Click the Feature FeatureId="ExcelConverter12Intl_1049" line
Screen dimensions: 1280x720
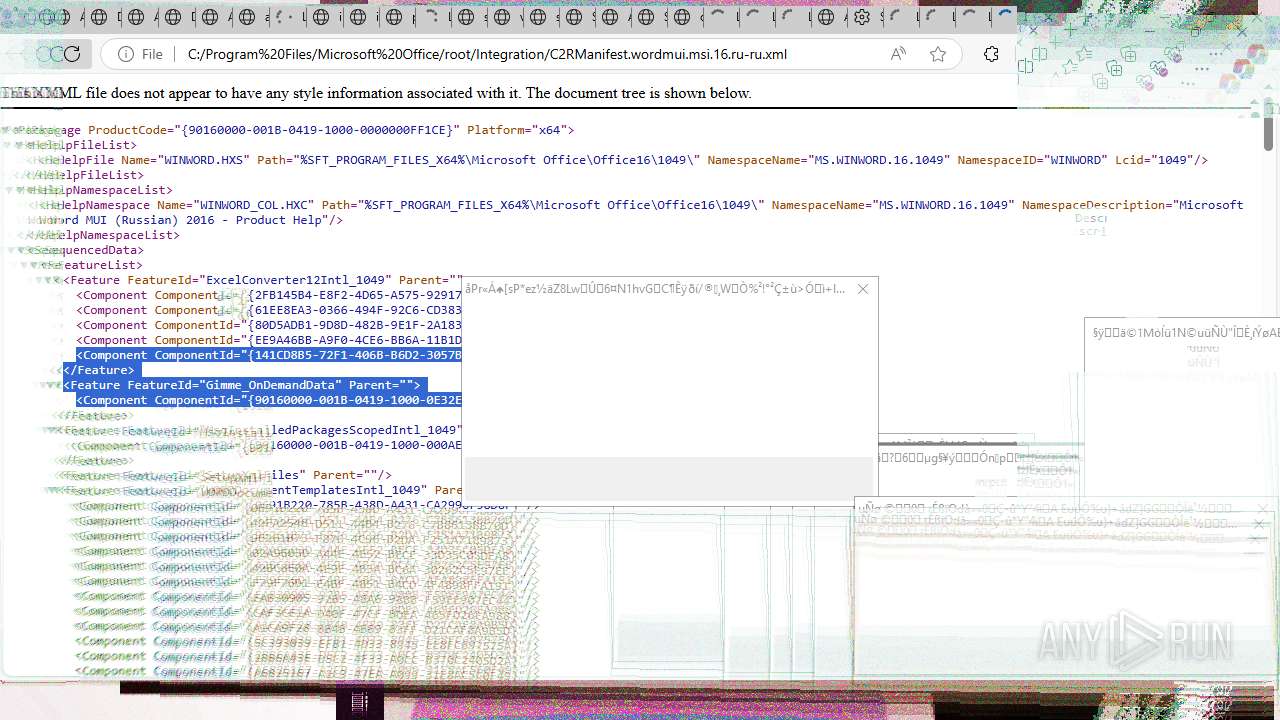262,280
